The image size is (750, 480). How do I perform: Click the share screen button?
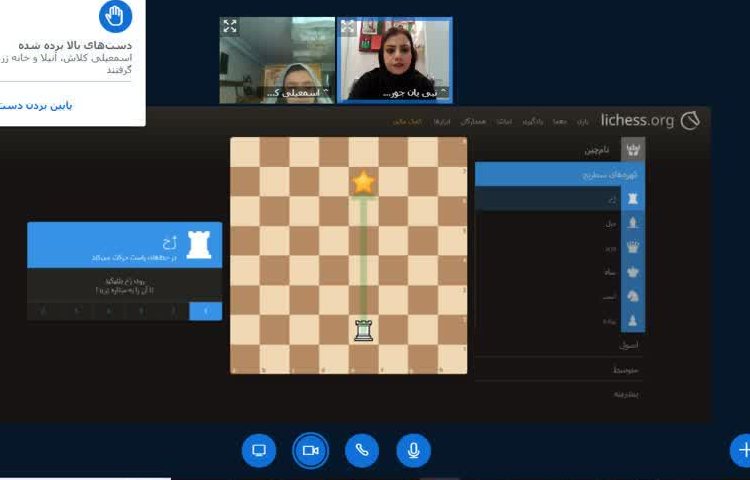pyautogui.click(x=259, y=450)
